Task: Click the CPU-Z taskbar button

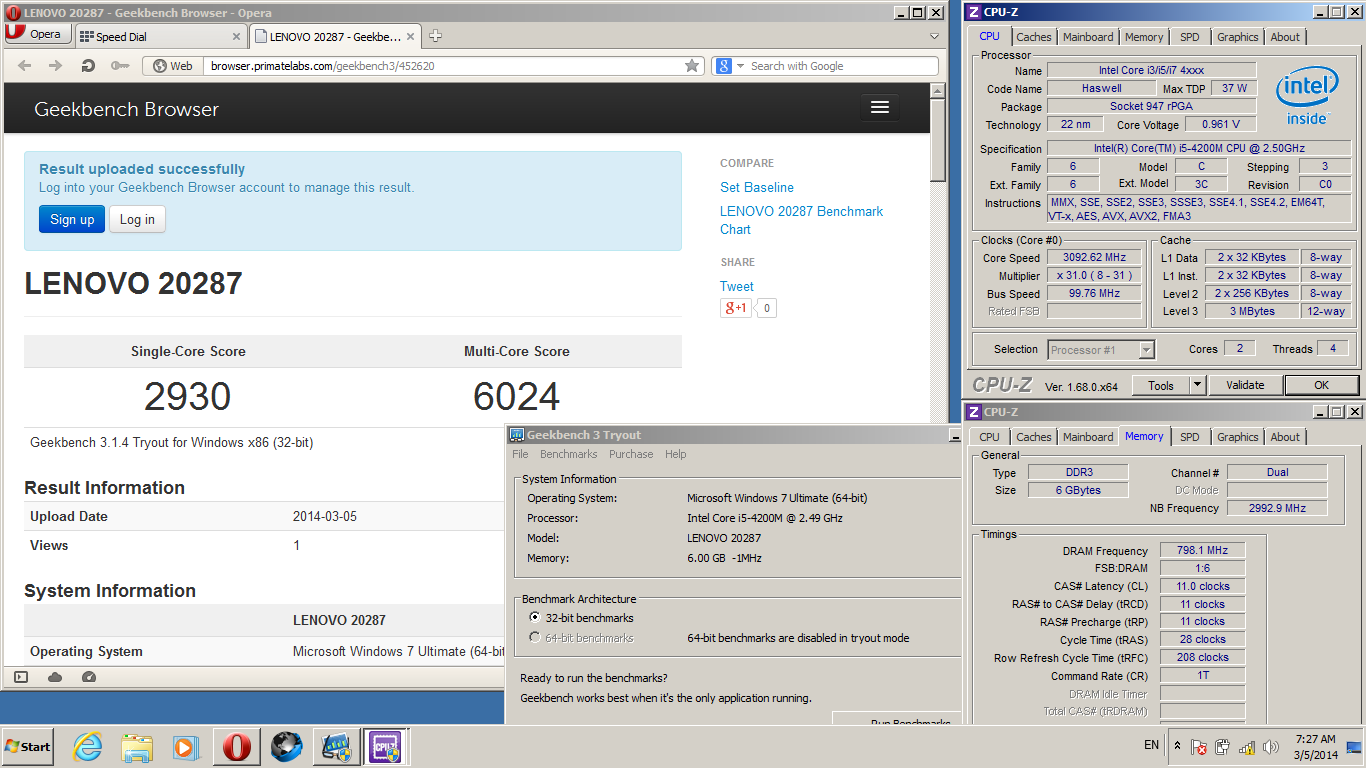Action: click(x=385, y=747)
